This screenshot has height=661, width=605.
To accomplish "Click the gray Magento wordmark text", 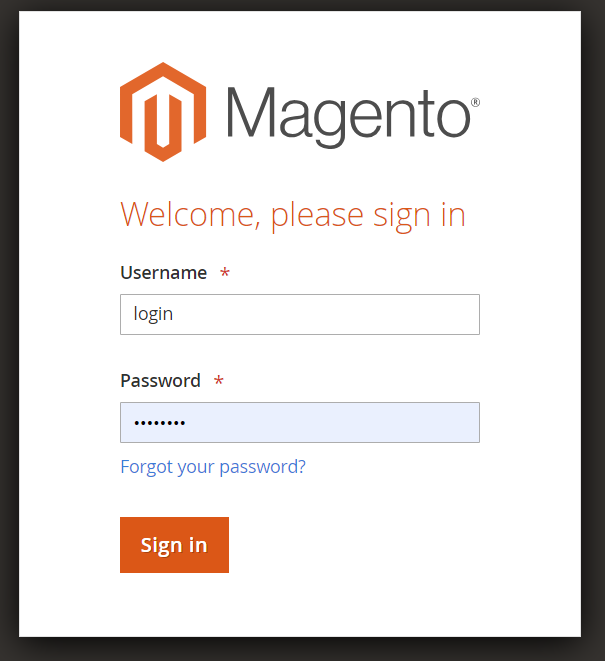I will [x=347, y=114].
